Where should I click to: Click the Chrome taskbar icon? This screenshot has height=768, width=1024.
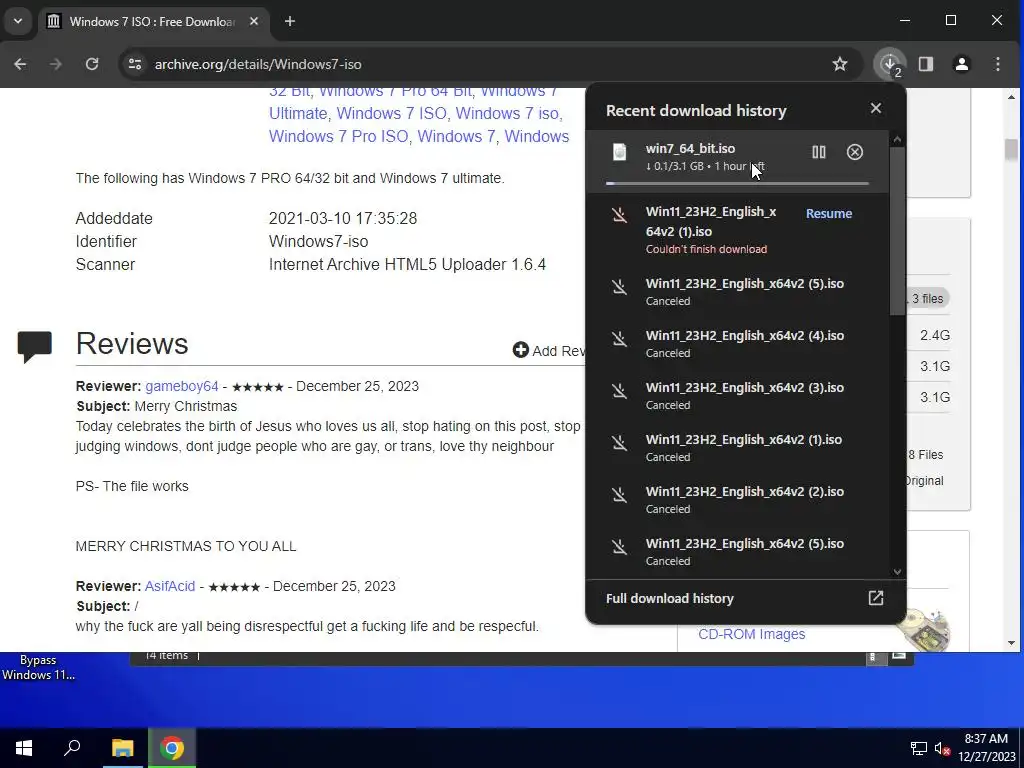172,748
